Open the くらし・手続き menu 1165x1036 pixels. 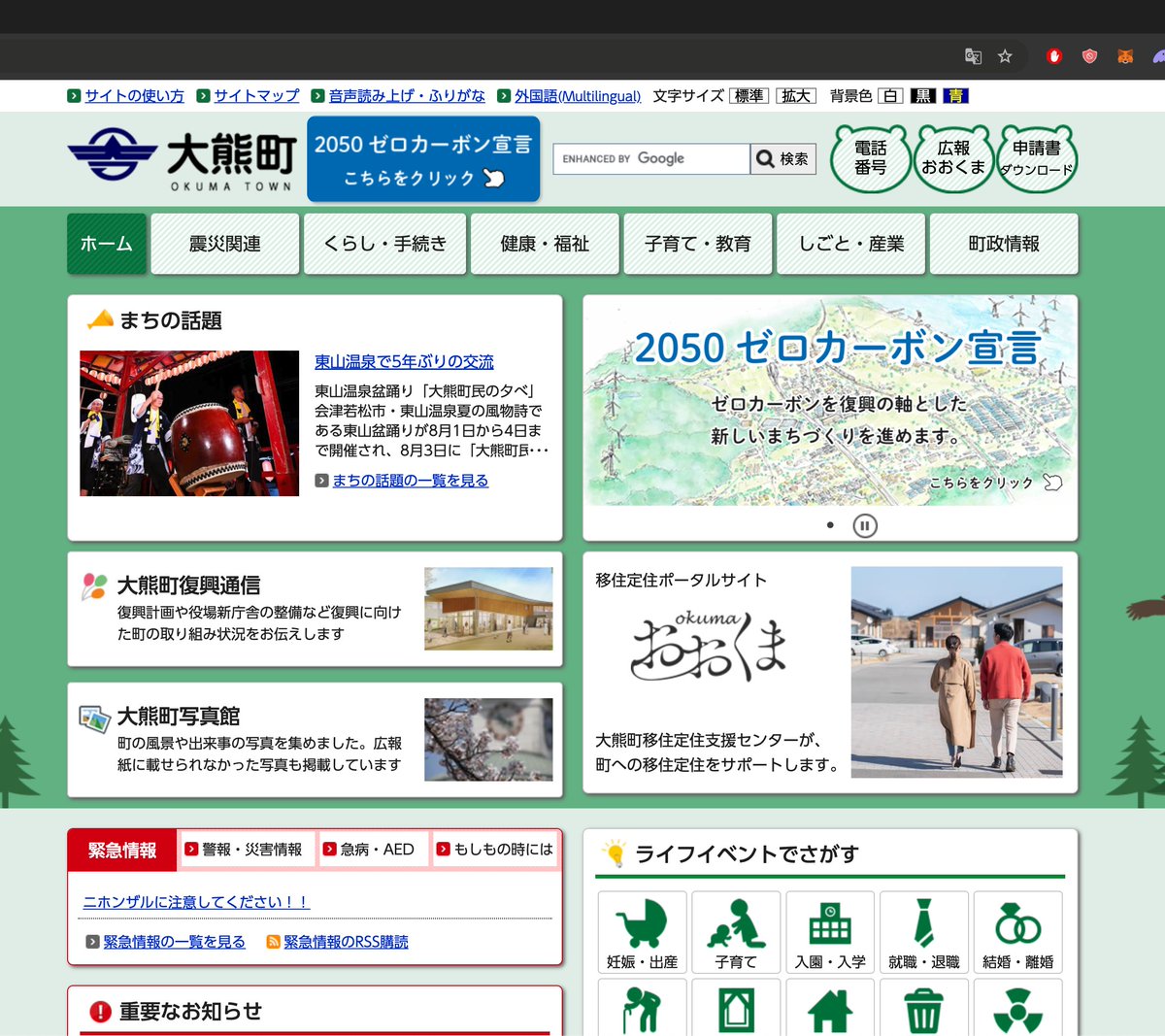(x=384, y=244)
